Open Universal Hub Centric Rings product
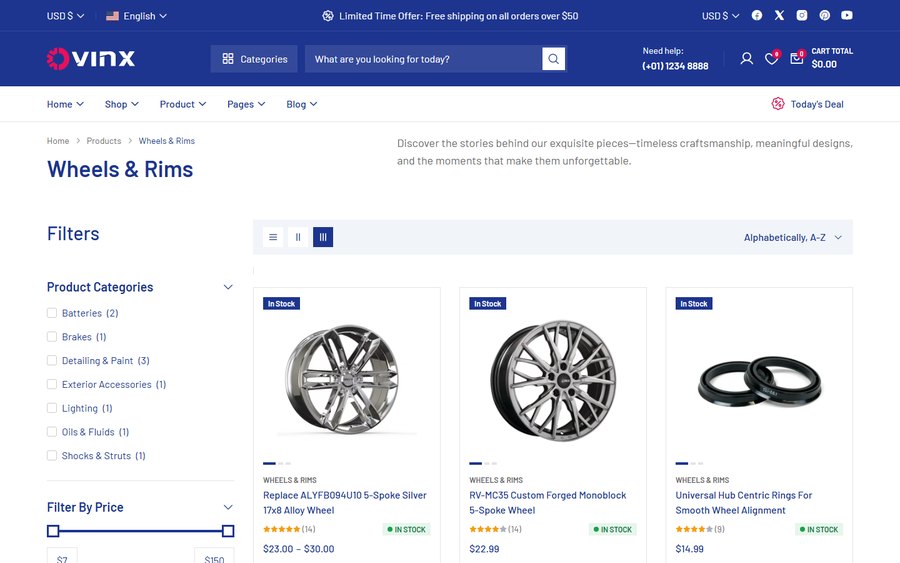The height and width of the screenshot is (563, 900). coord(744,503)
